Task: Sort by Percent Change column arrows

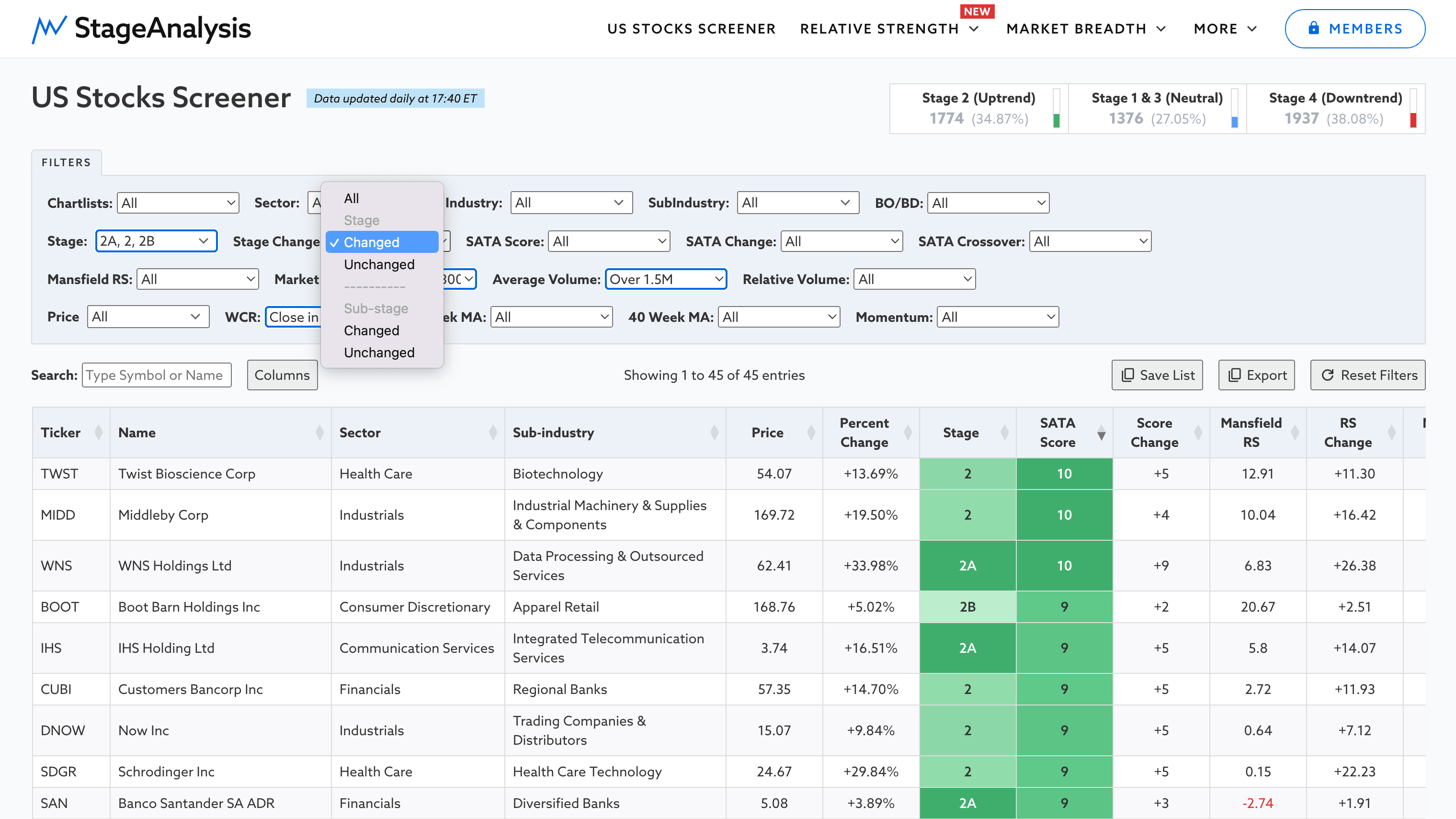Action: point(908,432)
